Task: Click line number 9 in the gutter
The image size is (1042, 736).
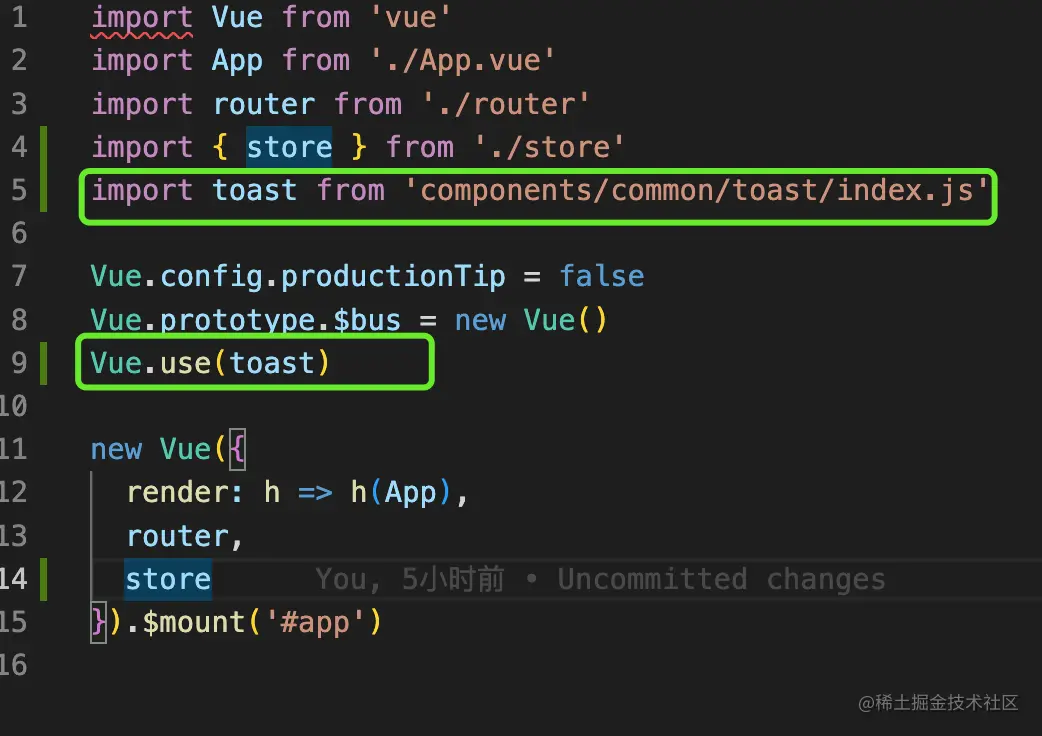Action: coord(18,362)
